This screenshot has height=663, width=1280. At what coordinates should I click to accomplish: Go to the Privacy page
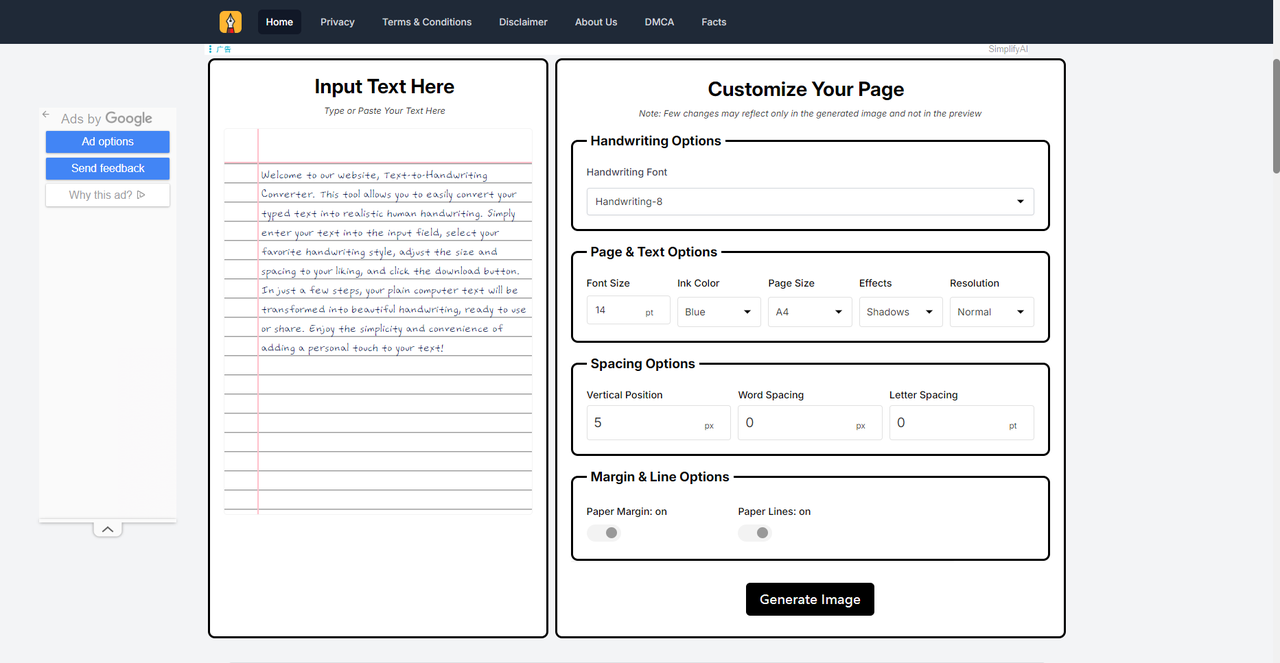[x=337, y=22]
